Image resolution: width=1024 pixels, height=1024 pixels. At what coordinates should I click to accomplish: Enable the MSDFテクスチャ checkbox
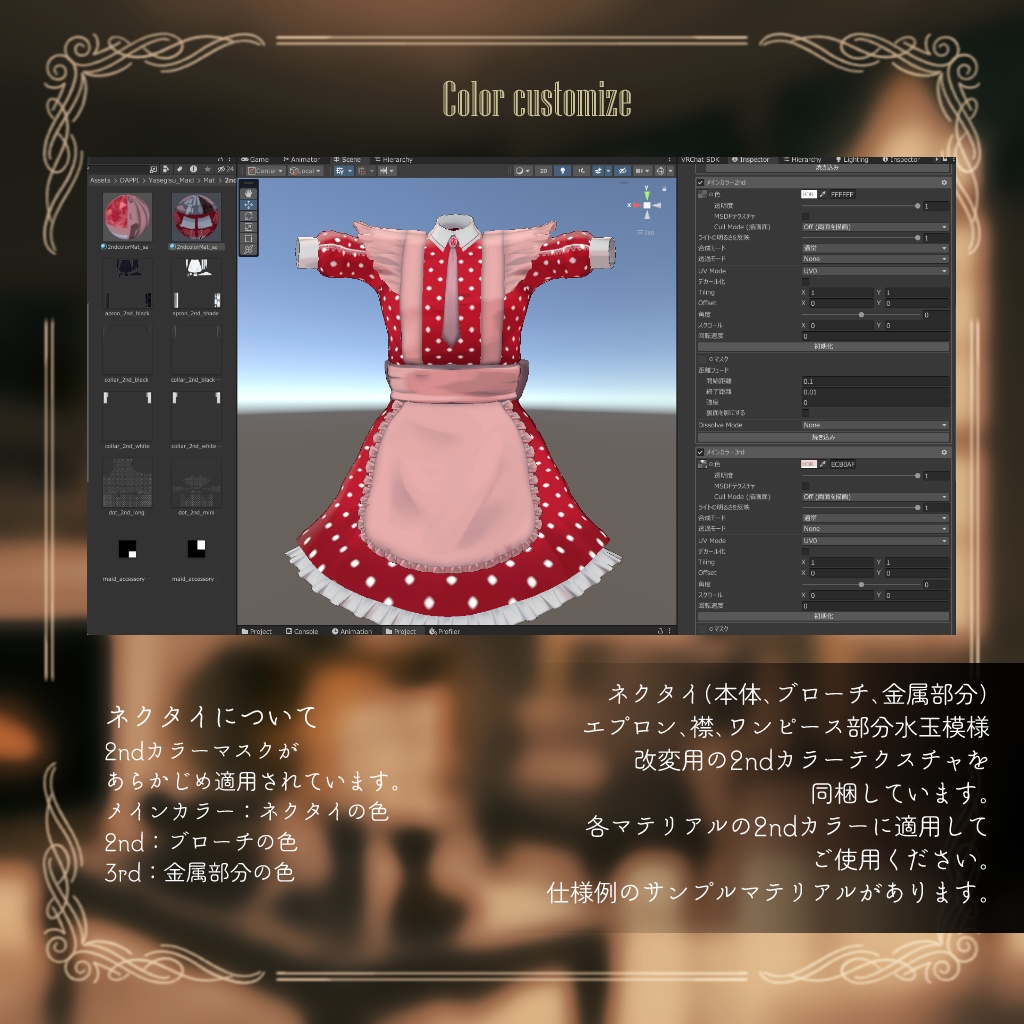click(805, 217)
